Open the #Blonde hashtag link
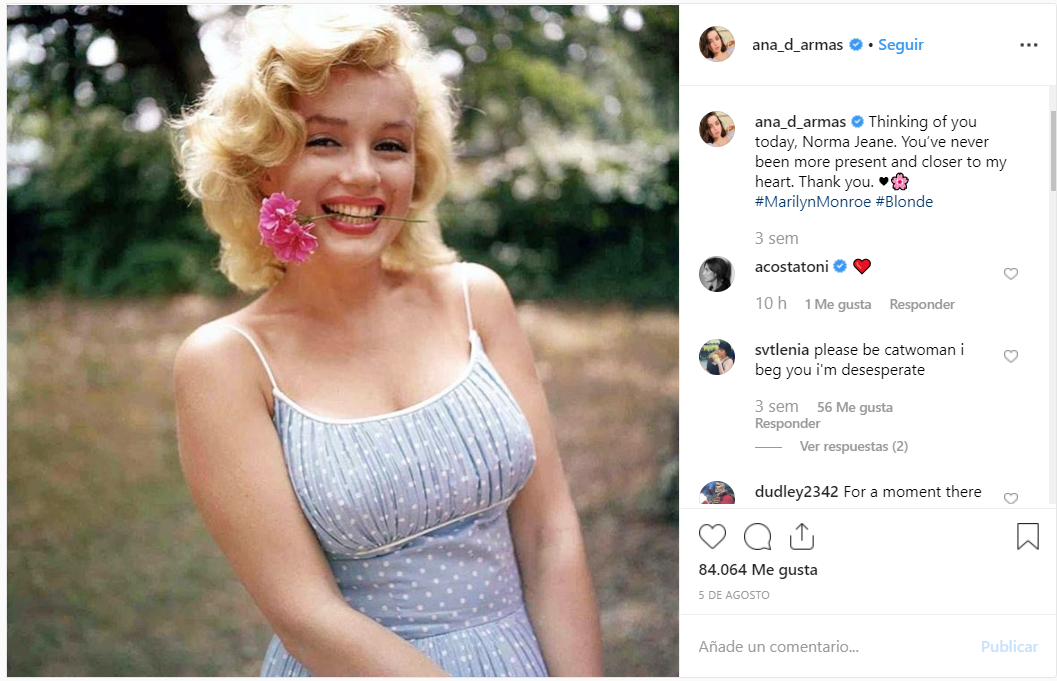1057x681 pixels. [x=904, y=202]
